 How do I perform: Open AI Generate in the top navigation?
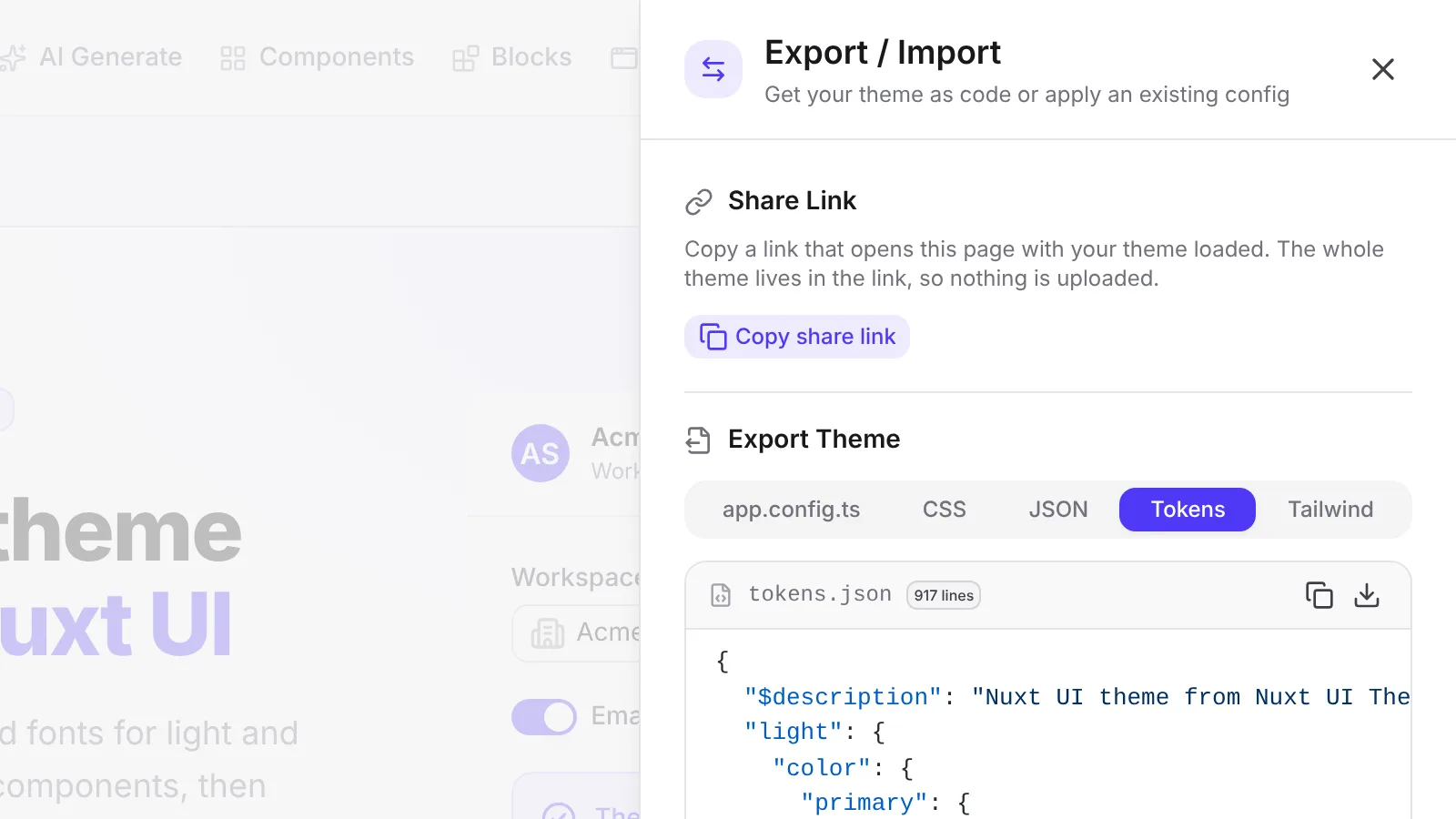(92, 57)
